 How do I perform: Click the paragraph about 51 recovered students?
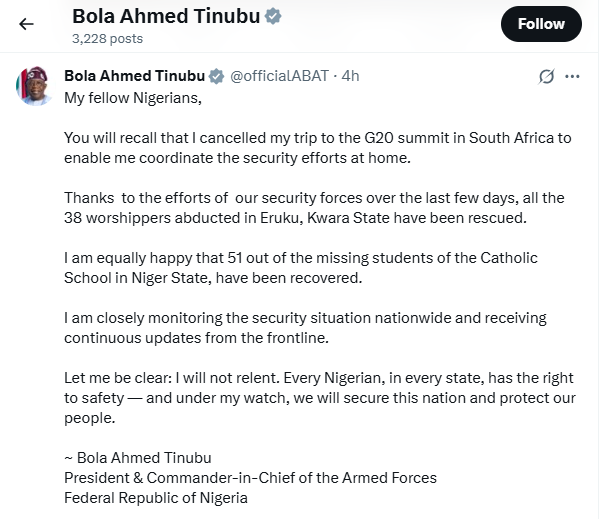(300, 268)
